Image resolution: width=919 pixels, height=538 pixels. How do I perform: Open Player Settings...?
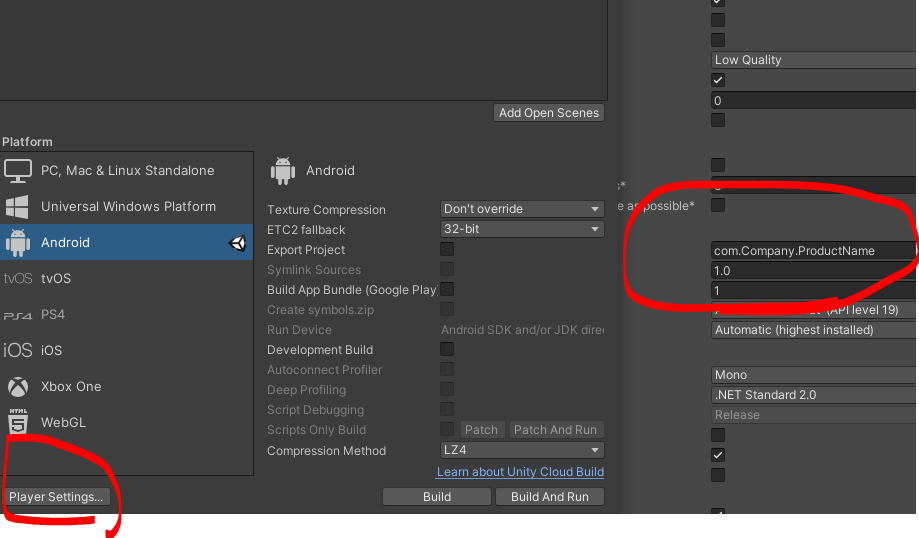pos(56,496)
